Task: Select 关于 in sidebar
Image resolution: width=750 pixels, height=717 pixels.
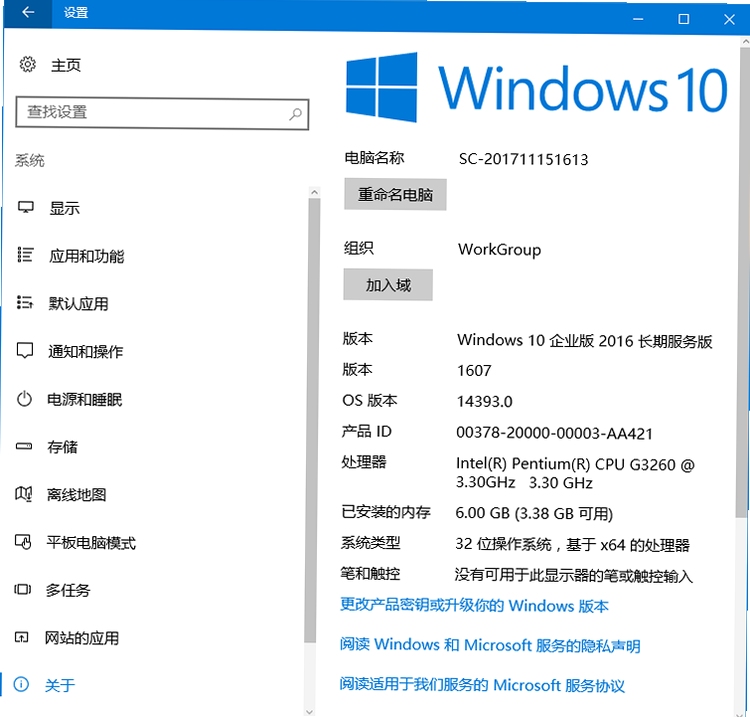Action: tap(60, 685)
